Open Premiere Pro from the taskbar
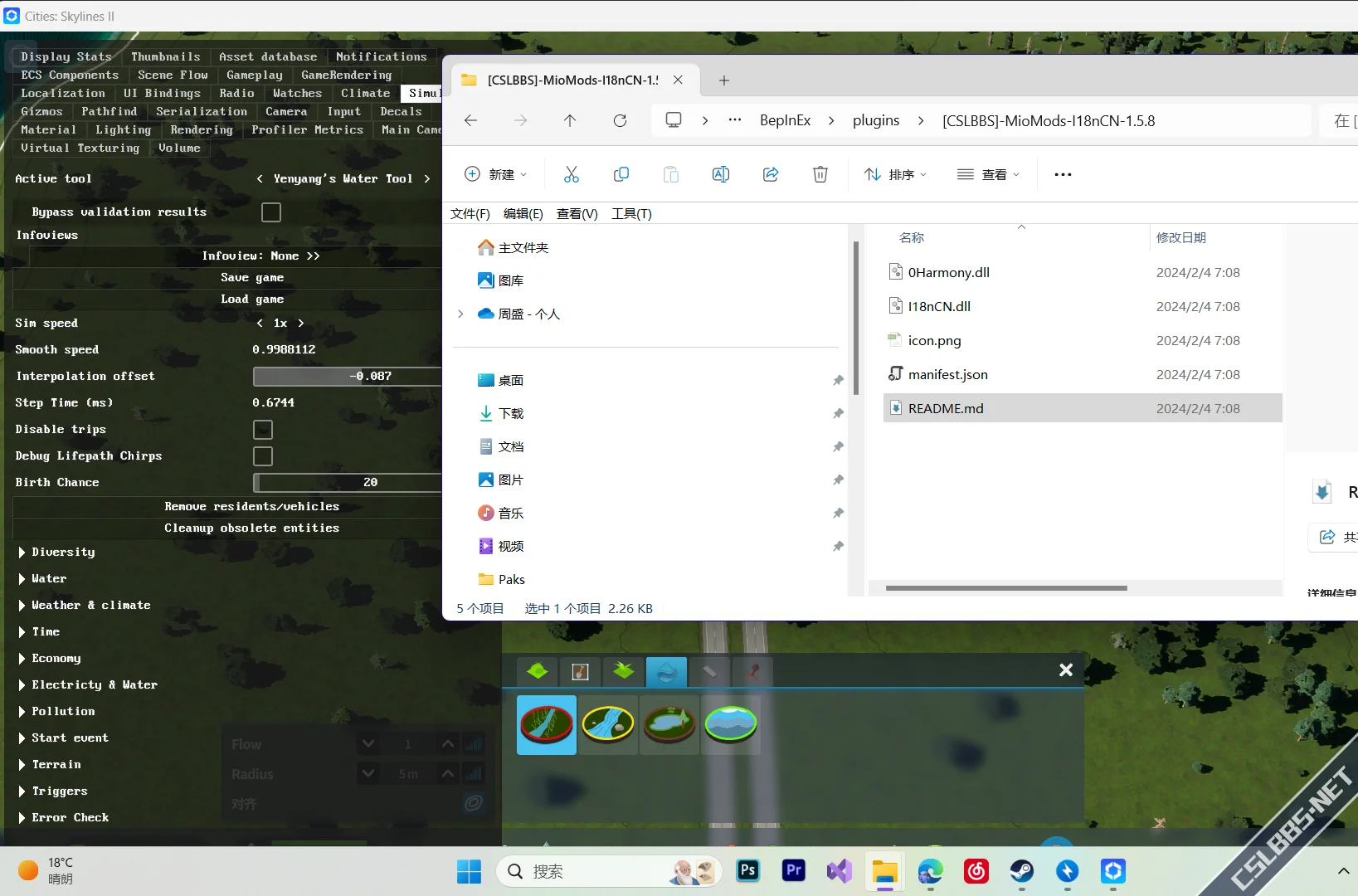The image size is (1358, 896). click(x=794, y=870)
